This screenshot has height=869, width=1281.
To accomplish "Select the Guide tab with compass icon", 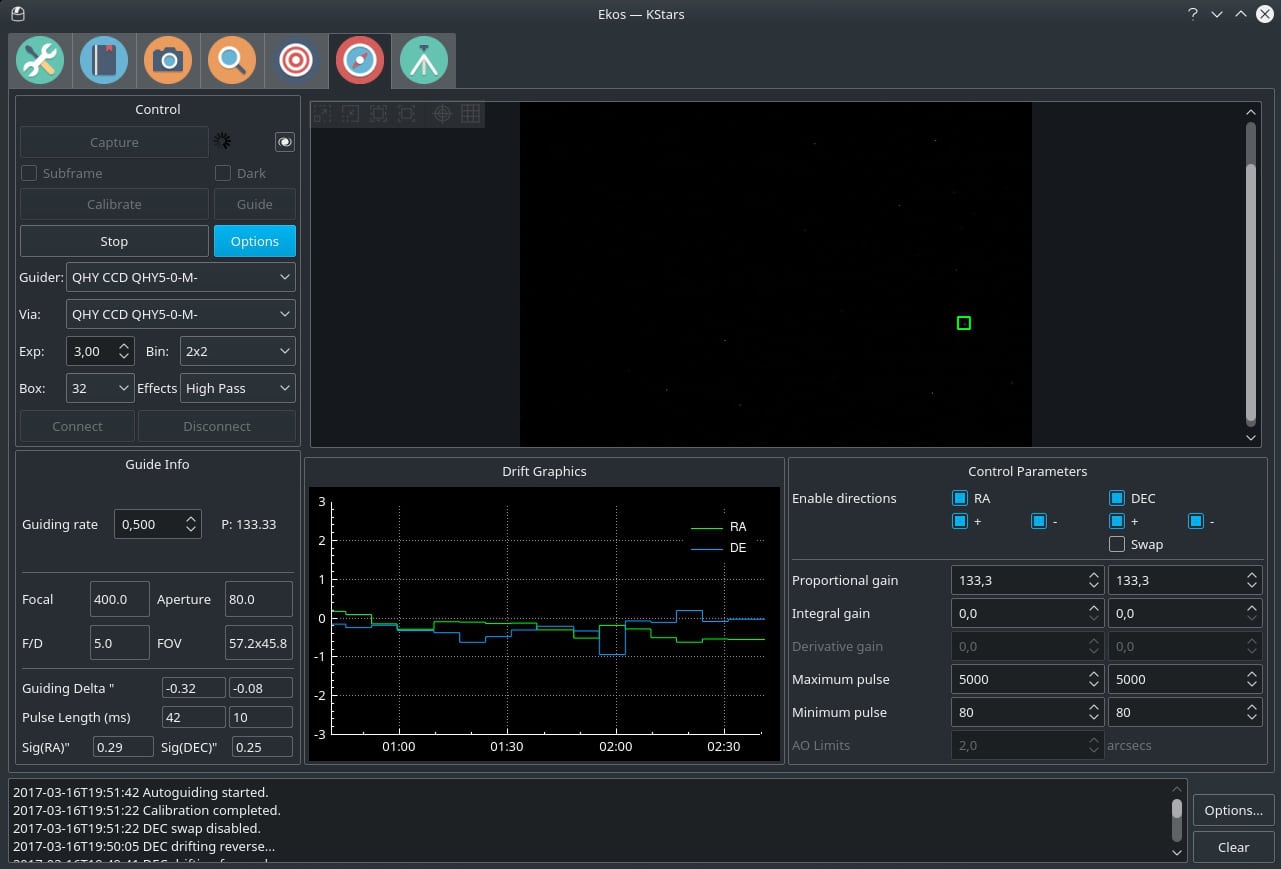I will point(360,61).
